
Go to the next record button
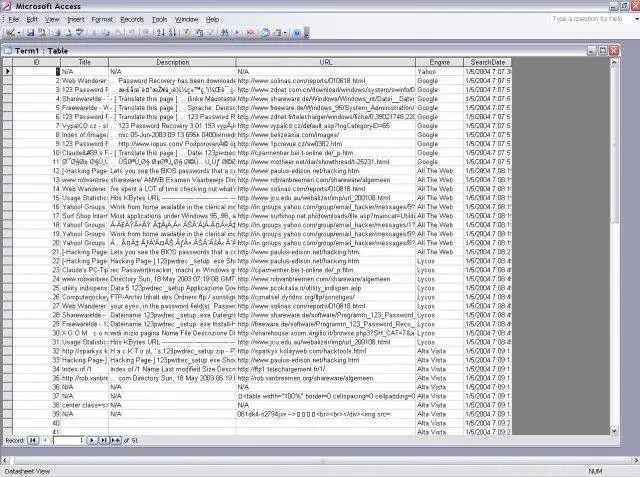pyautogui.click(x=92, y=440)
